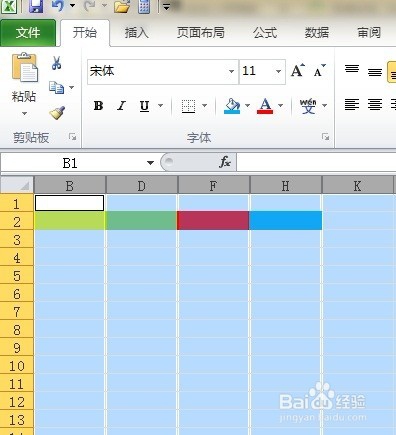Viewport: 396px width, 435px height.
Task: Open the Fill Color dropdown arrow
Action: coord(247,106)
